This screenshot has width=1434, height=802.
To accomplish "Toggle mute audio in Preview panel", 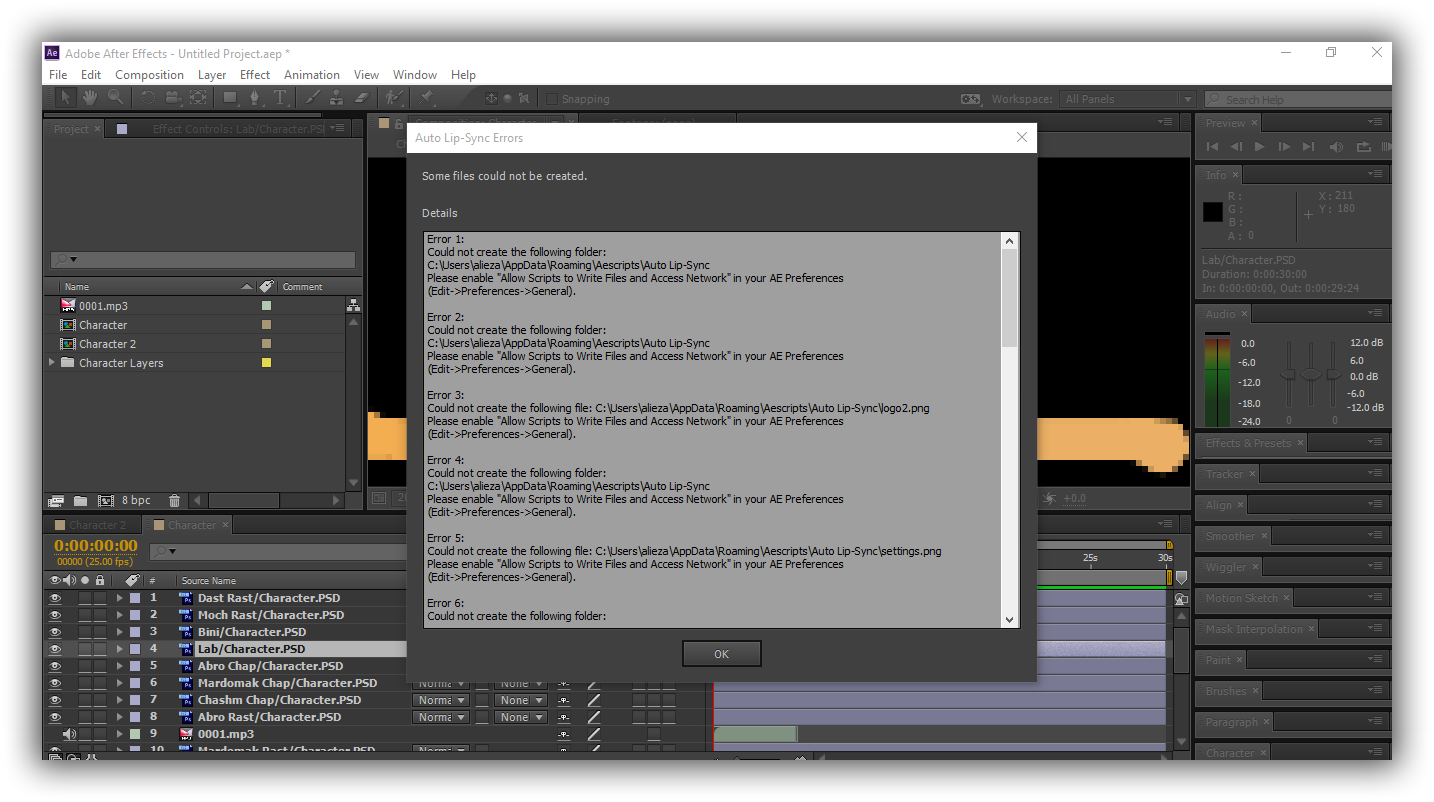I will [1337, 147].
